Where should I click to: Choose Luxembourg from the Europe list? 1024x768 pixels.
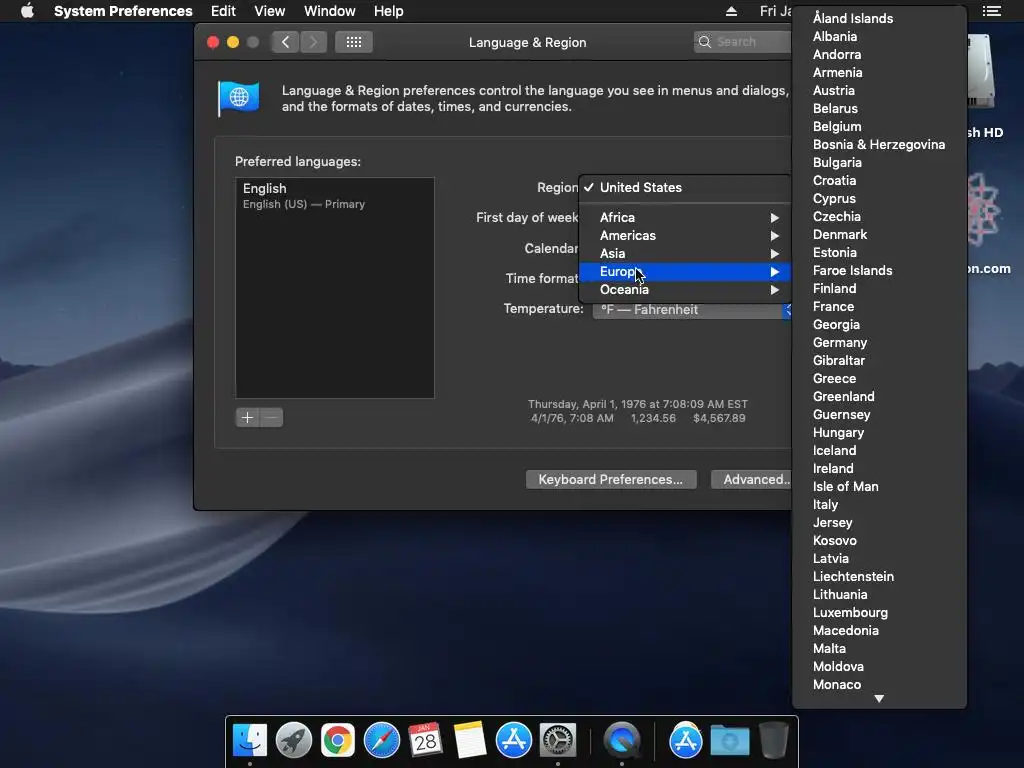[x=879, y=613]
